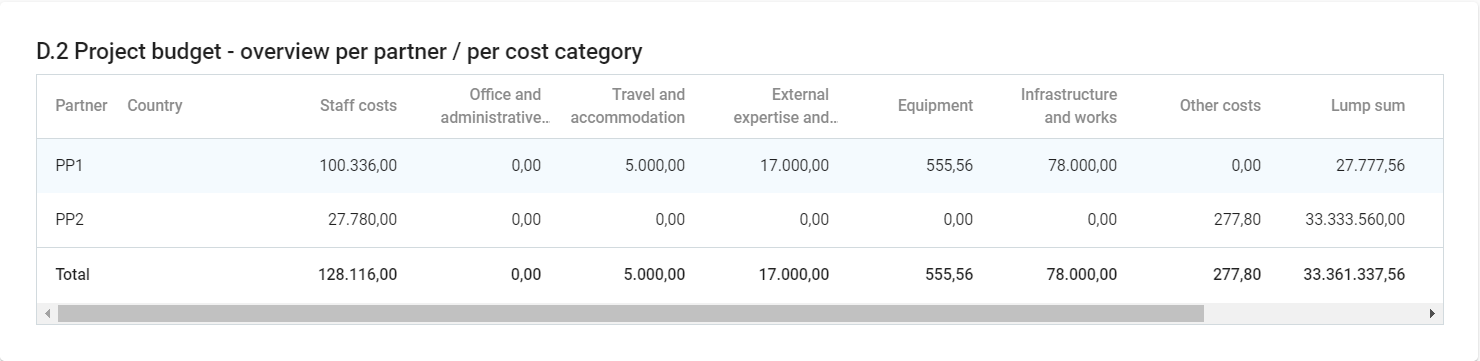1480x361 pixels.
Task: Select the Equipment column header
Action: (935, 105)
